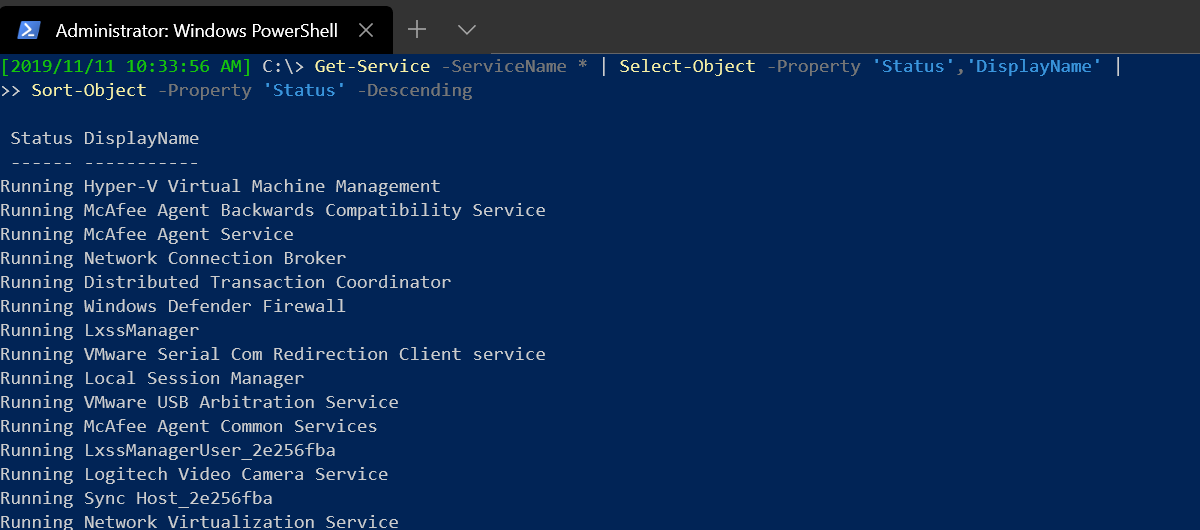This screenshot has width=1200, height=530.
Task: Click McAfee Agent Common Services row
Action: (x=189, y=426)
